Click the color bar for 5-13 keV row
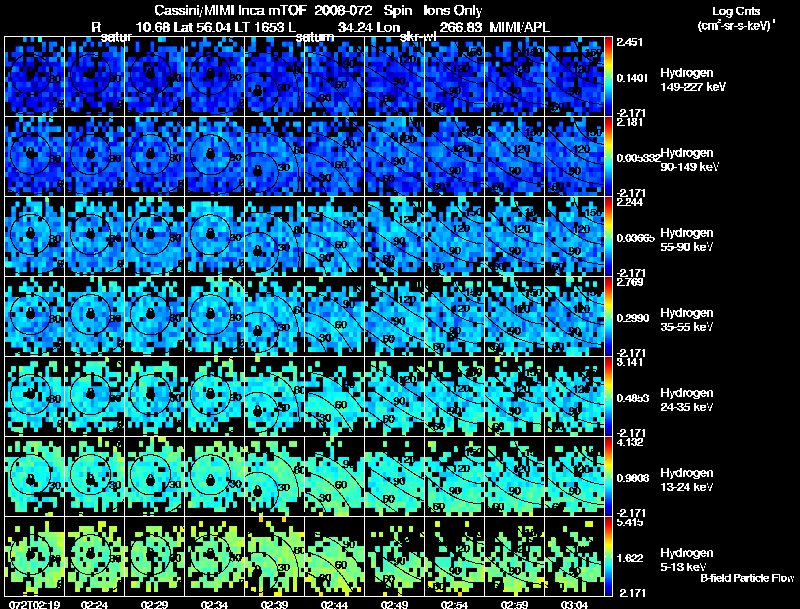The image size is (800, 609). [608, 557]
